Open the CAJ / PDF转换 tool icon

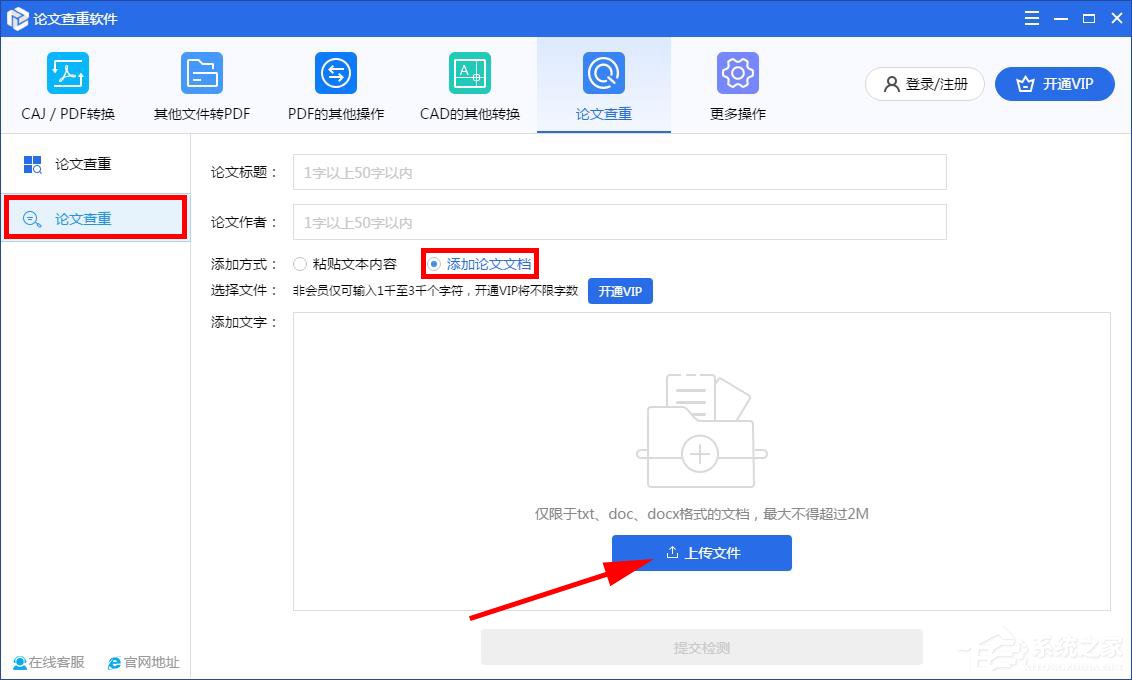(x=68, y=73)
